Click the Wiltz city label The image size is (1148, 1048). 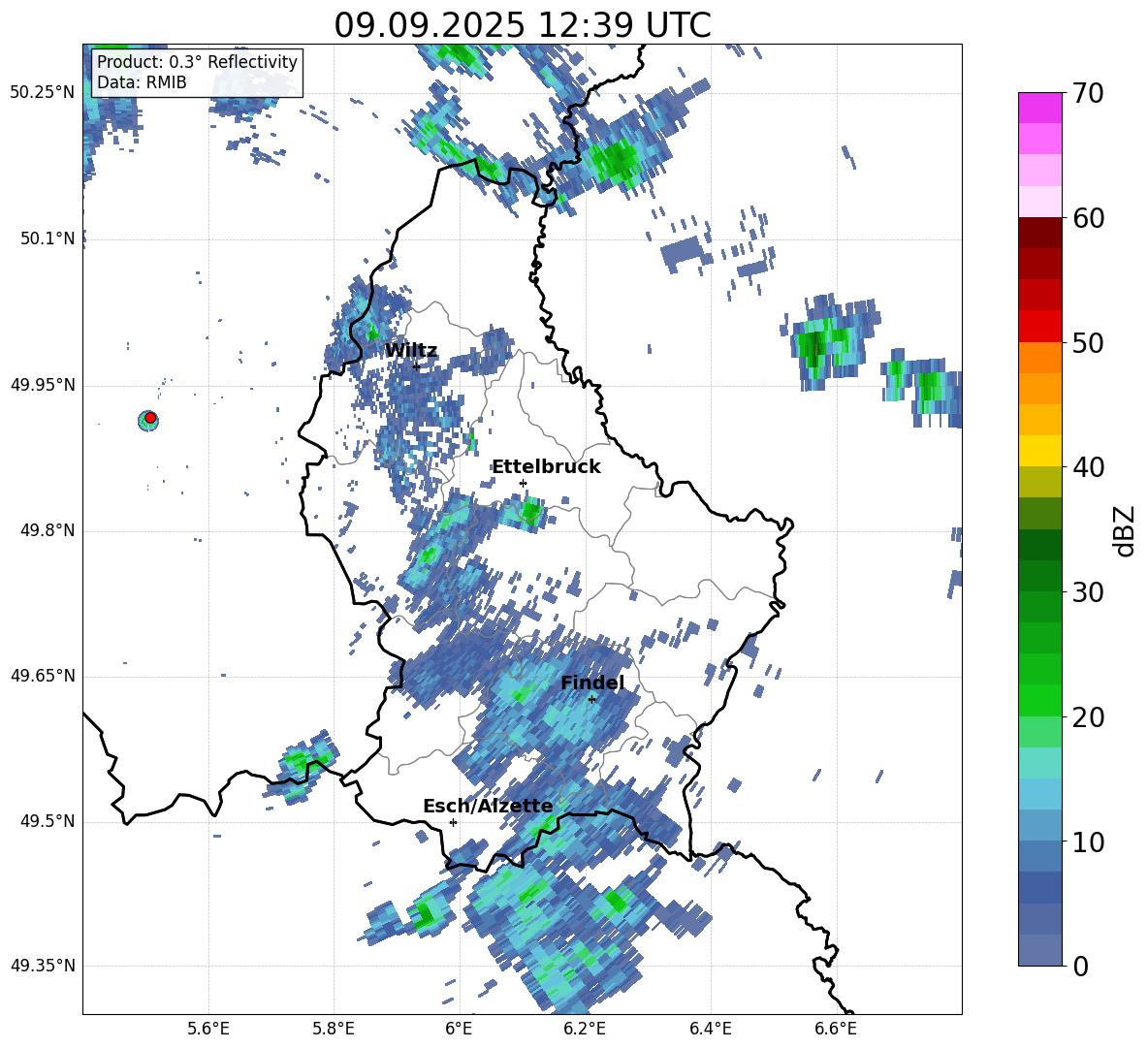coord(411,351)
